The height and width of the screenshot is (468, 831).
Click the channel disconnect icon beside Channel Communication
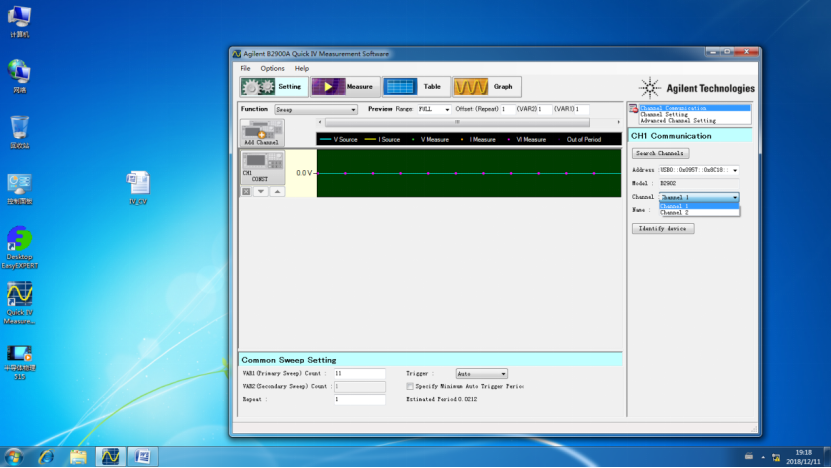tap(633, 108)
